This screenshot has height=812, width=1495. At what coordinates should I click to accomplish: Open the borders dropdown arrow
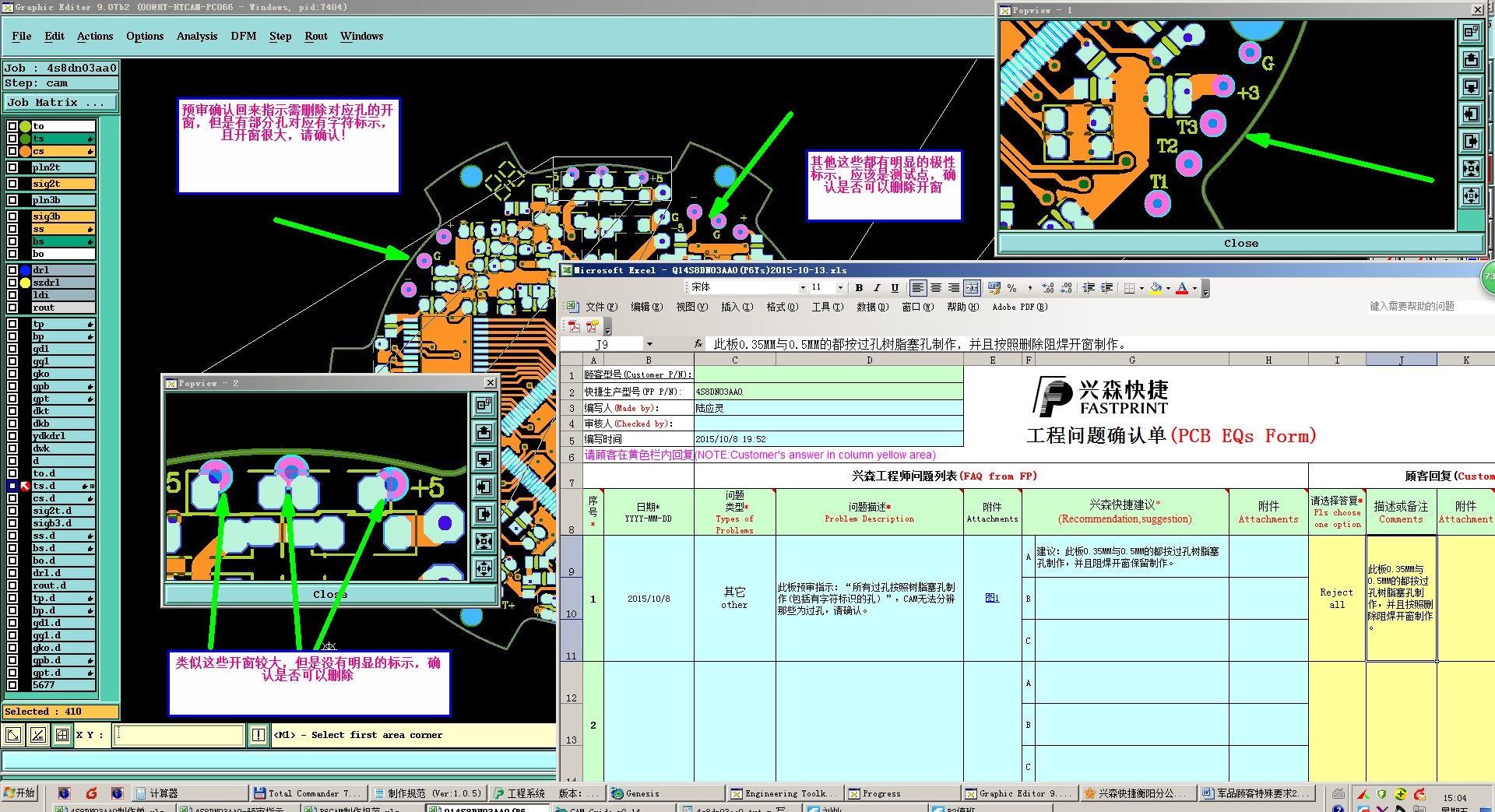tap(1141, 288)
